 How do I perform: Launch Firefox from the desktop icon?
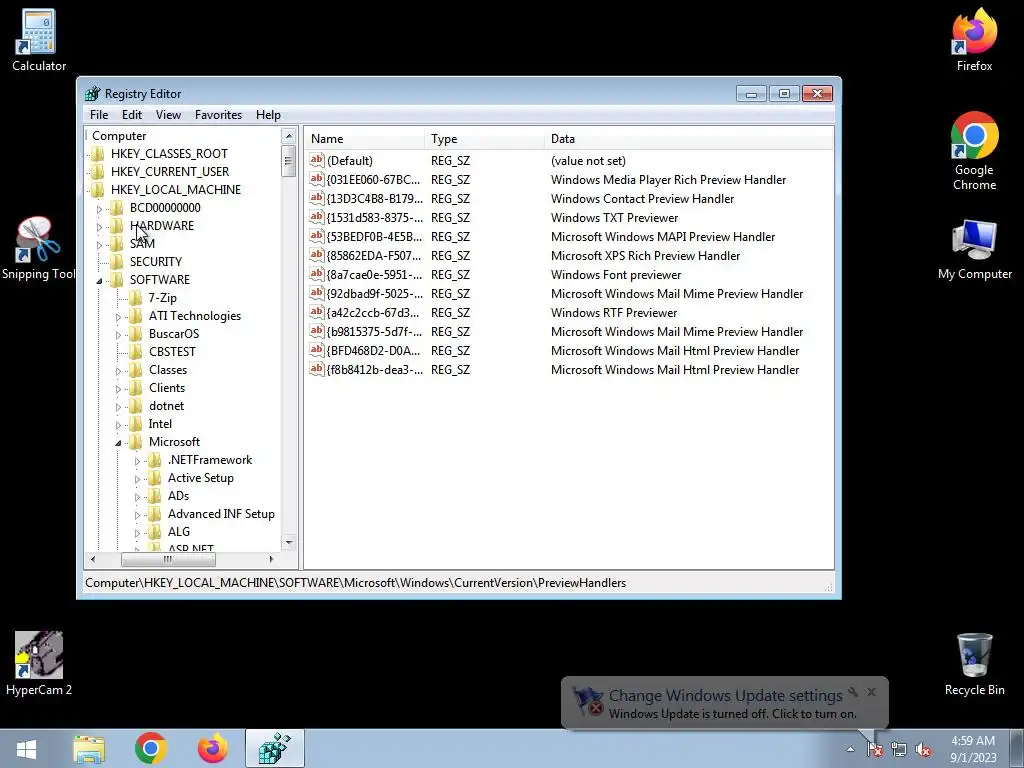[x=974, y=40]
